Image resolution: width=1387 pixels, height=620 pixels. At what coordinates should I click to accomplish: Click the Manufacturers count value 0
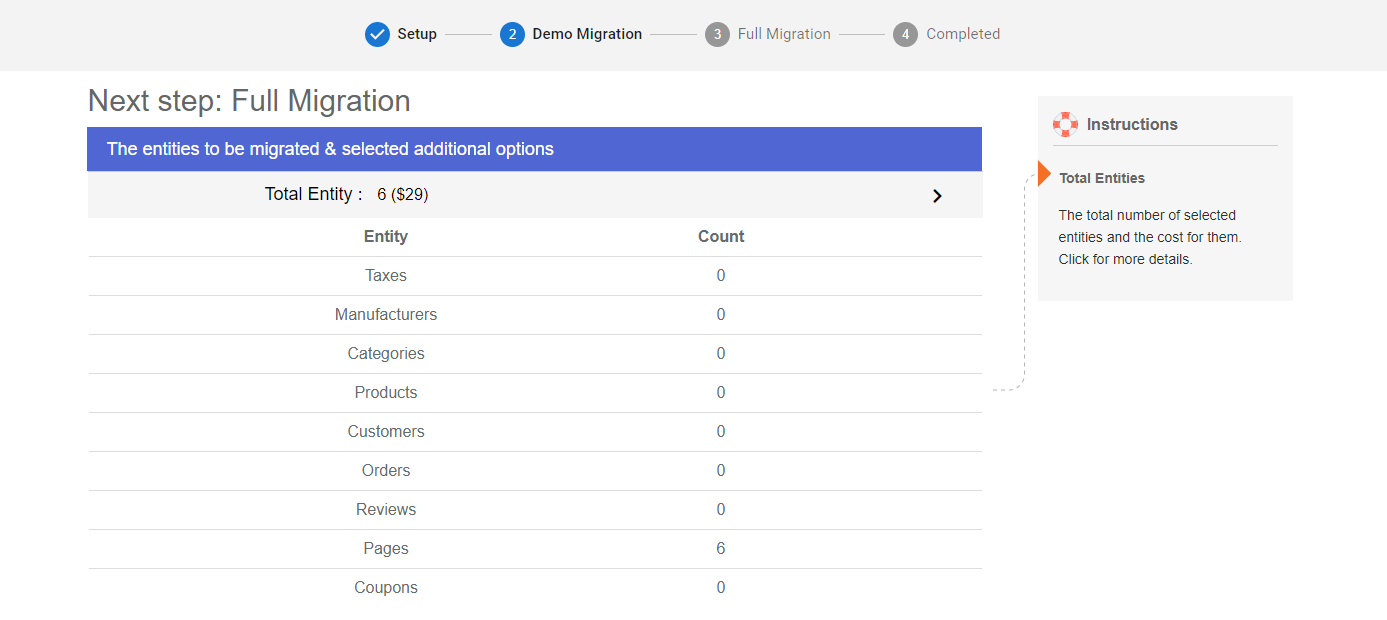[721, 315]
